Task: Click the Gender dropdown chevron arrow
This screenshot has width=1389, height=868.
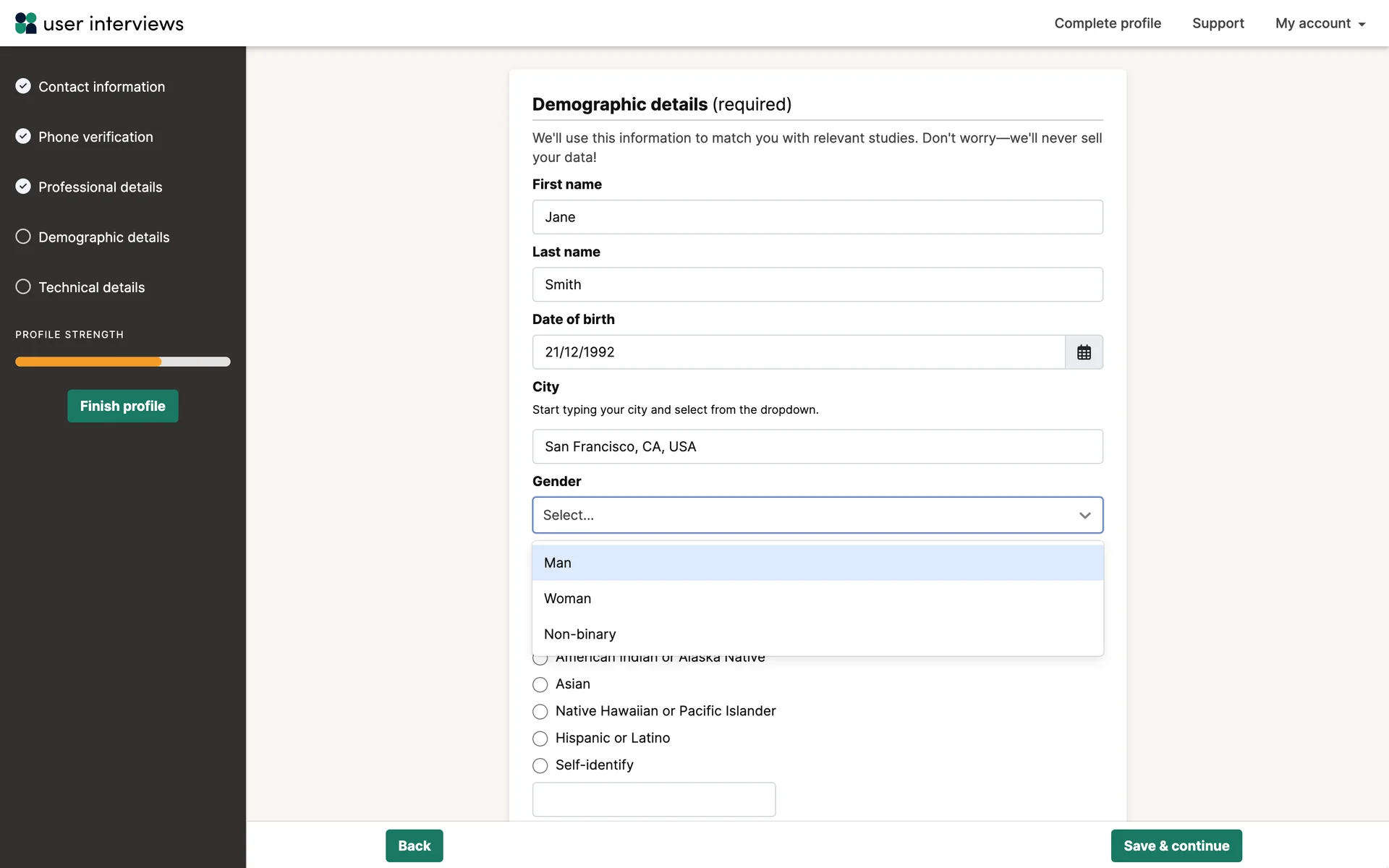Action: [1084, 515]
